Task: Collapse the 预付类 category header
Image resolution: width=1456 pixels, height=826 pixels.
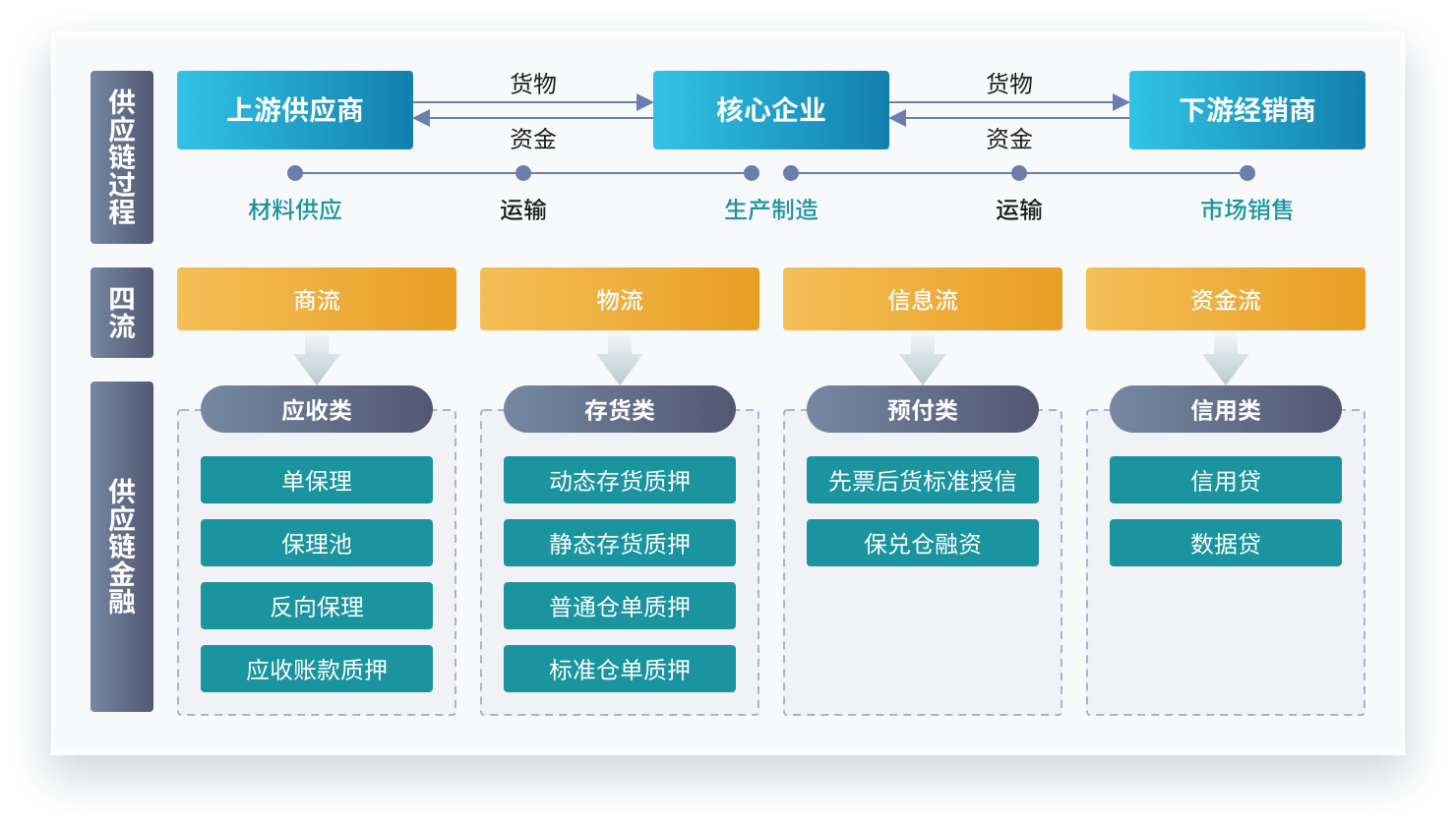Action: point(922,409)
